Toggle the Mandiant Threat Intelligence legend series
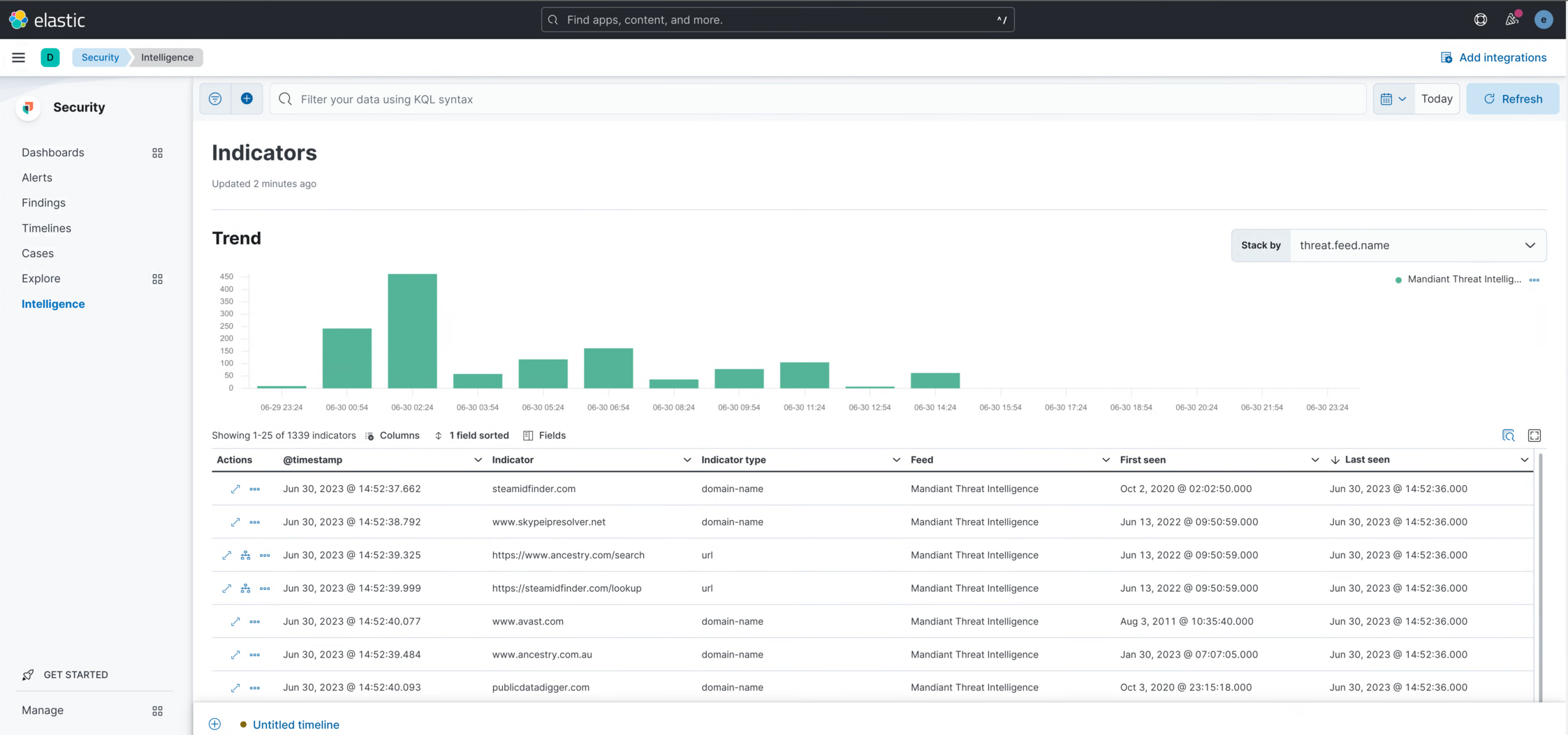Screen dimensions: 1568x735 [x=1460, y=279]
